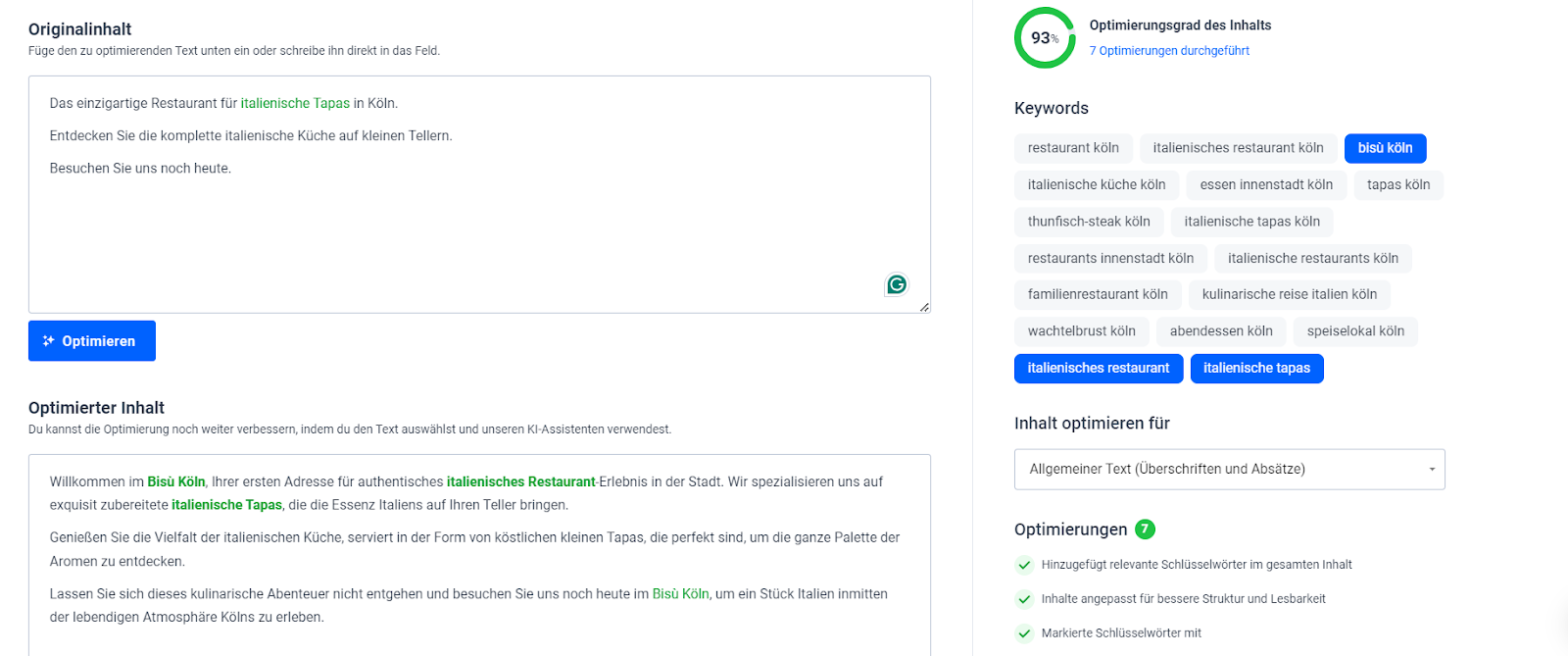Click the Bisù Köln highlight in last paragraph
Screen dimensions: 1568x656
coord(680,594)
